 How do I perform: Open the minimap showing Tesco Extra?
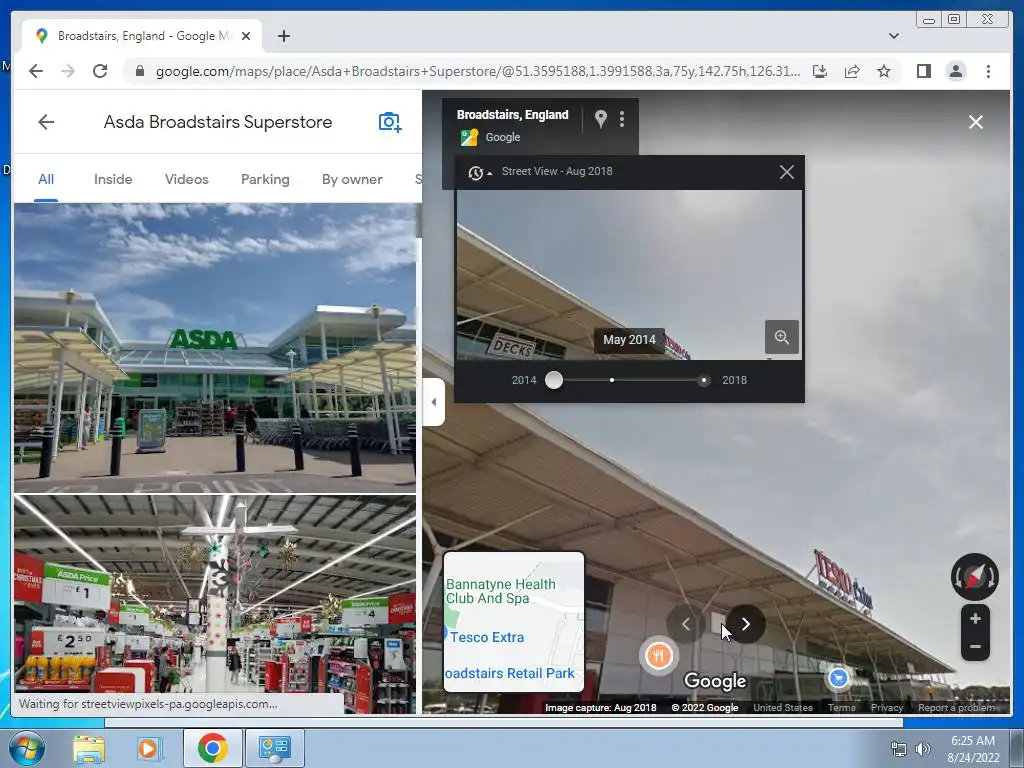tap(513, 622)
